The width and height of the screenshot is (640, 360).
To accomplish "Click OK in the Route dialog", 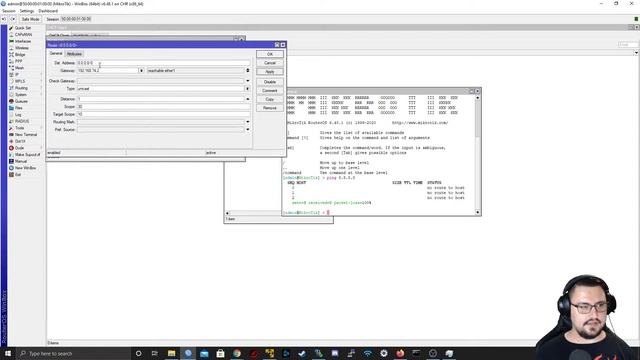I will [x=270, y=54].
